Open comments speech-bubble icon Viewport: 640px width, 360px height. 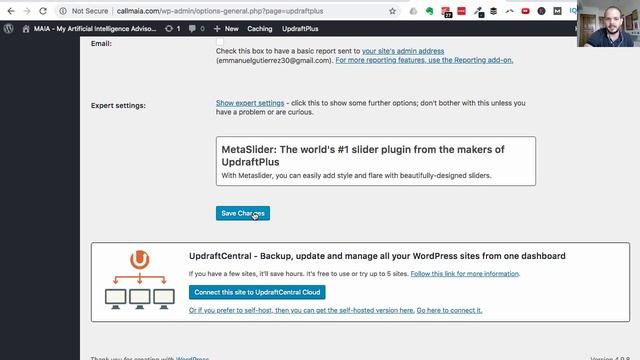tap(192, 29)
